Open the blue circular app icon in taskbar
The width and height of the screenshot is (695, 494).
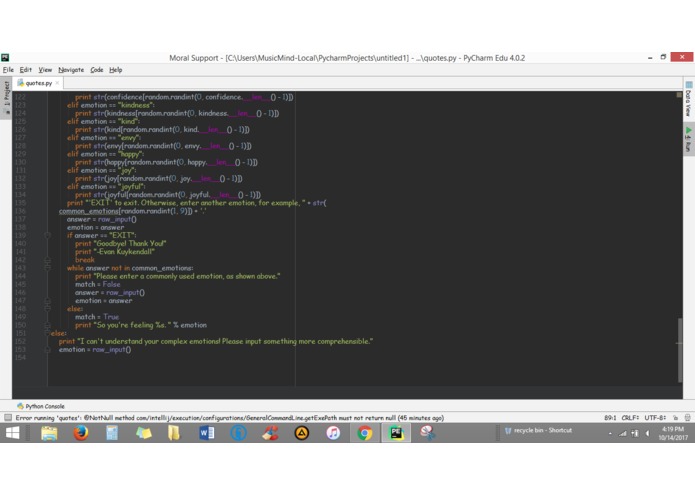pyautogui.click(x=238, y=433)
